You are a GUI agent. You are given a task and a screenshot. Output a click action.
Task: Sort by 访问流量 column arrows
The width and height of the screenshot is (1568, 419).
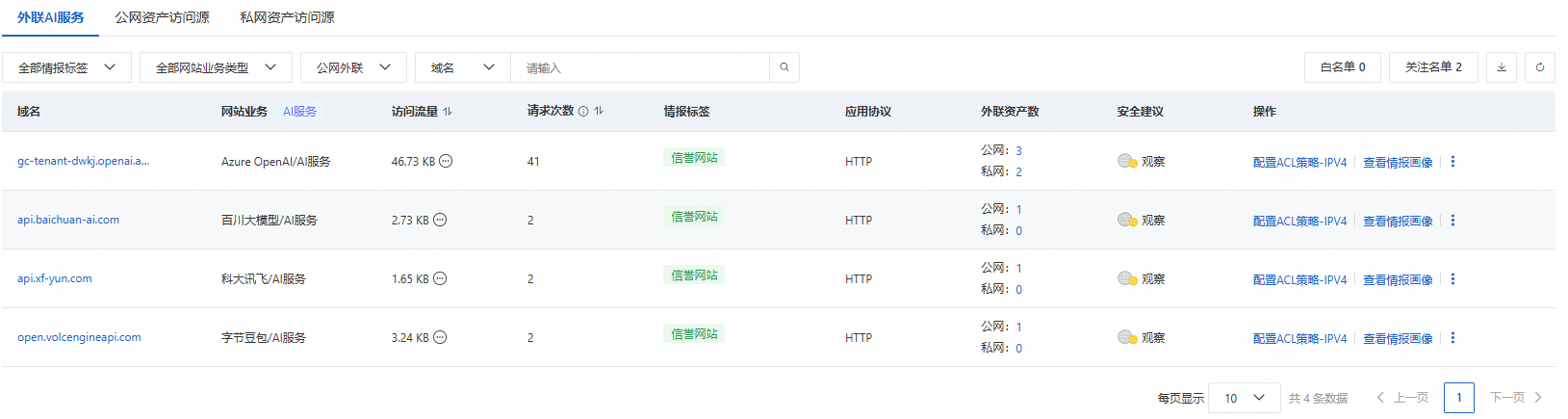(448, 112)
